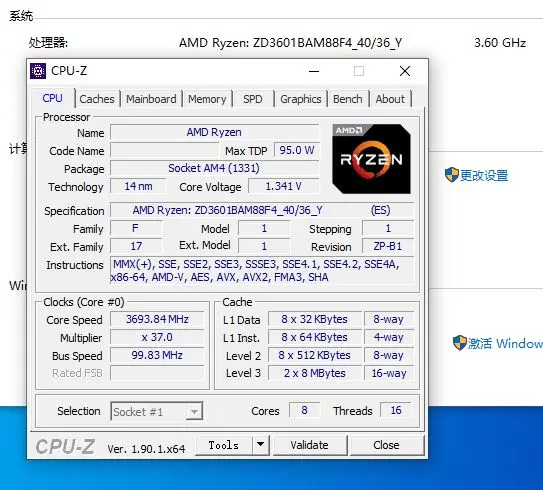
Task: Click the 处理器 label in System window
Action: click(x=48, y=43)
